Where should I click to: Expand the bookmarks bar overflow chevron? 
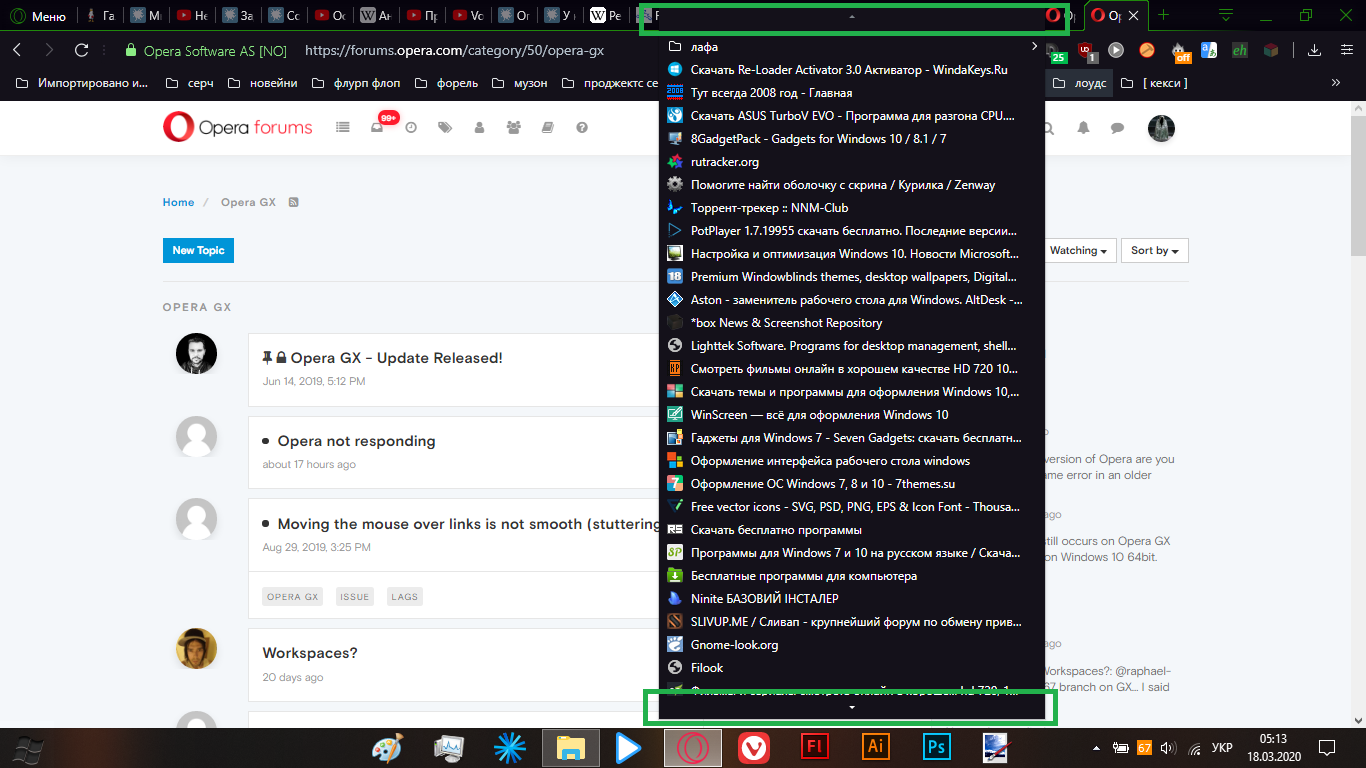pos(1336,84)
